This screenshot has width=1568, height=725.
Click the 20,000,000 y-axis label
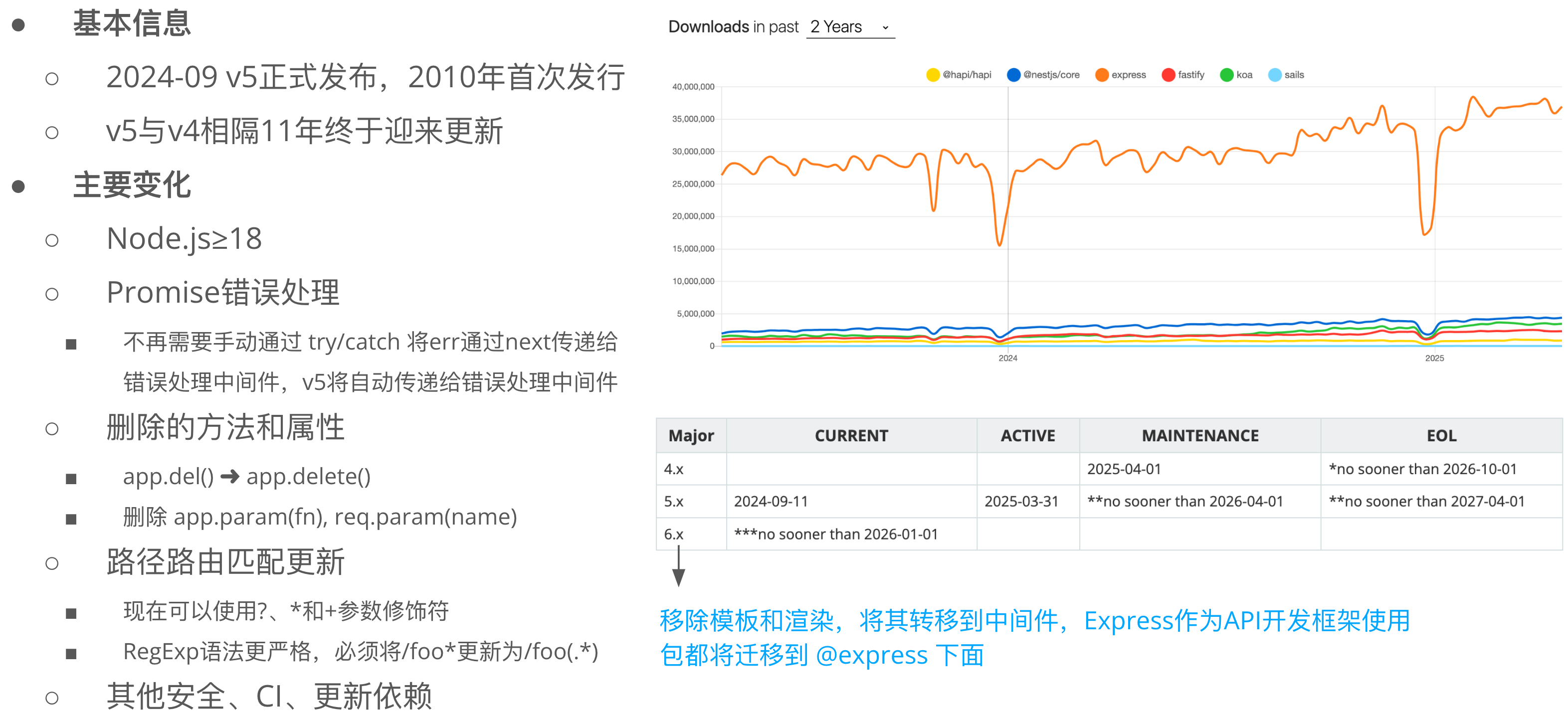point(693,216)
